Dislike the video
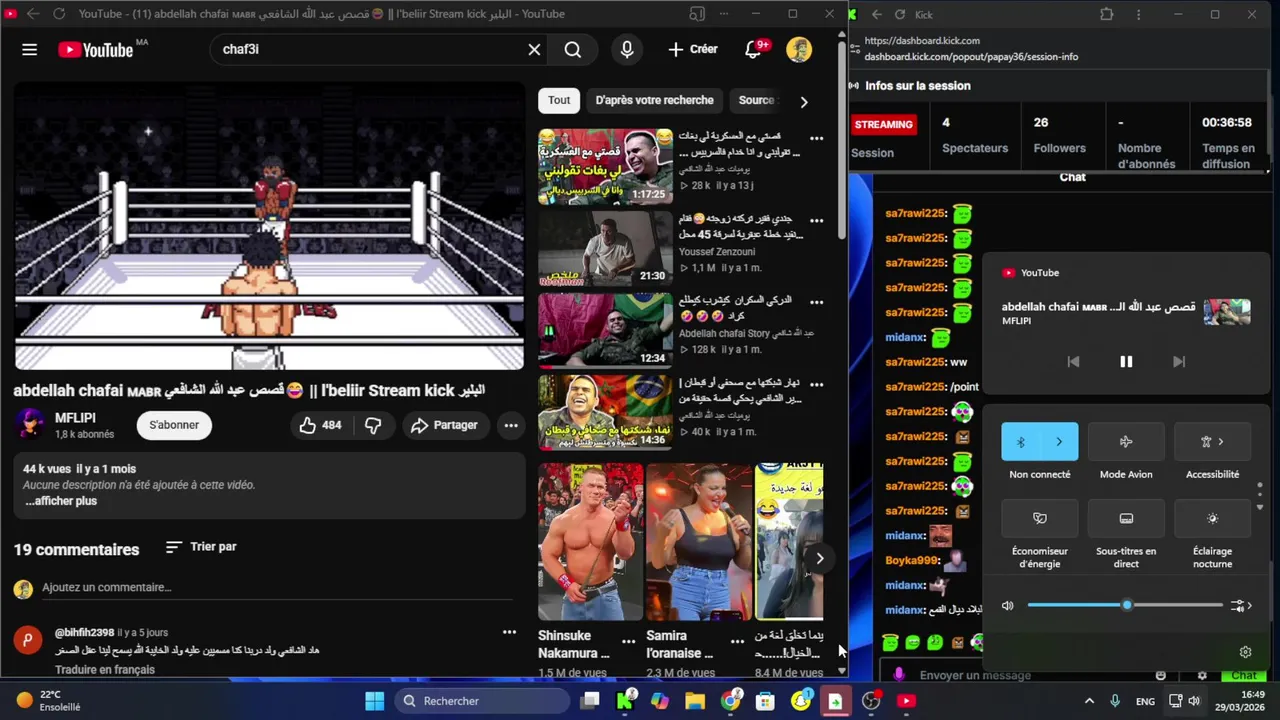 click(x=373, y=425)
